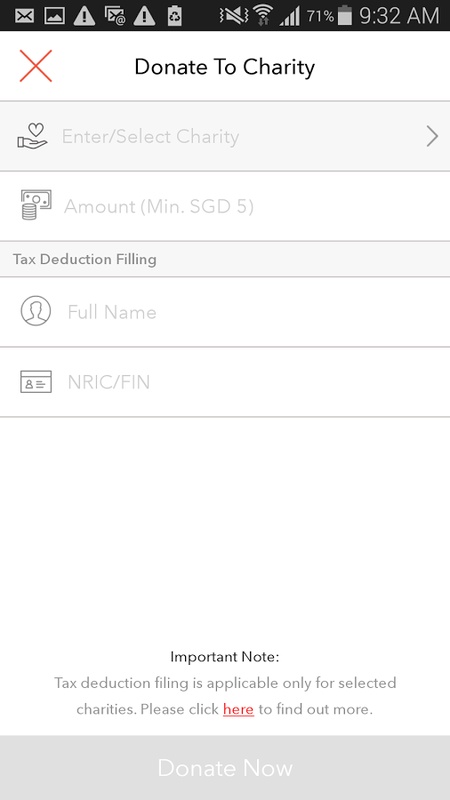Focus the NRIC/FIN input field
This screenshot has width=450, height=800.
point(225,382)
